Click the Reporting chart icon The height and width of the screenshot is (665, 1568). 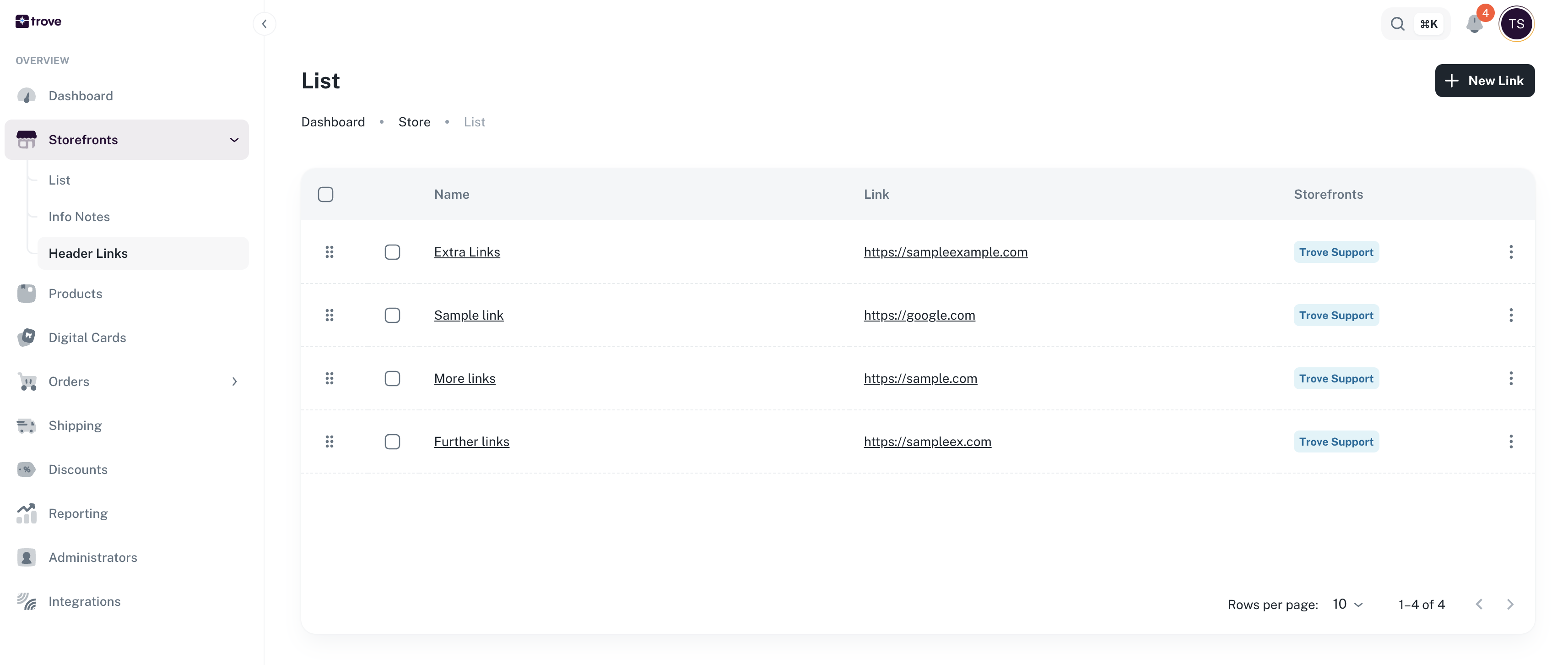(26, 513)
